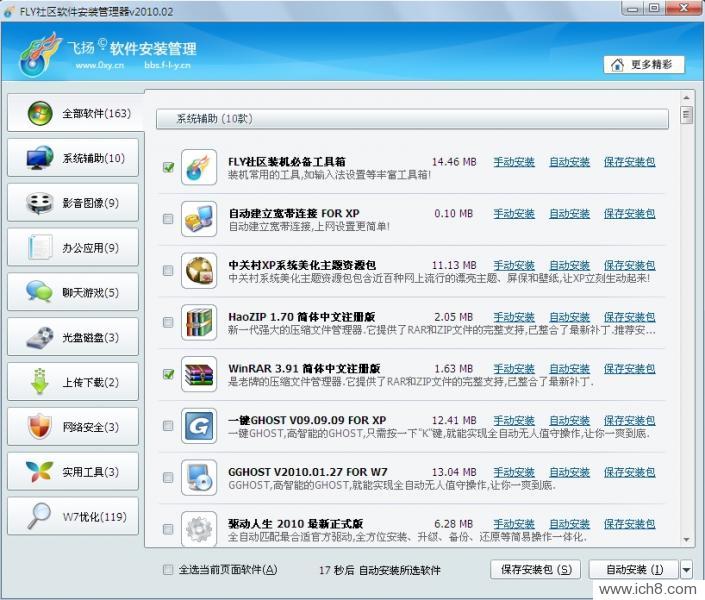
Task: Click 自动安装 link for 驱动人生 2010
Action: [x=570, y=524]
